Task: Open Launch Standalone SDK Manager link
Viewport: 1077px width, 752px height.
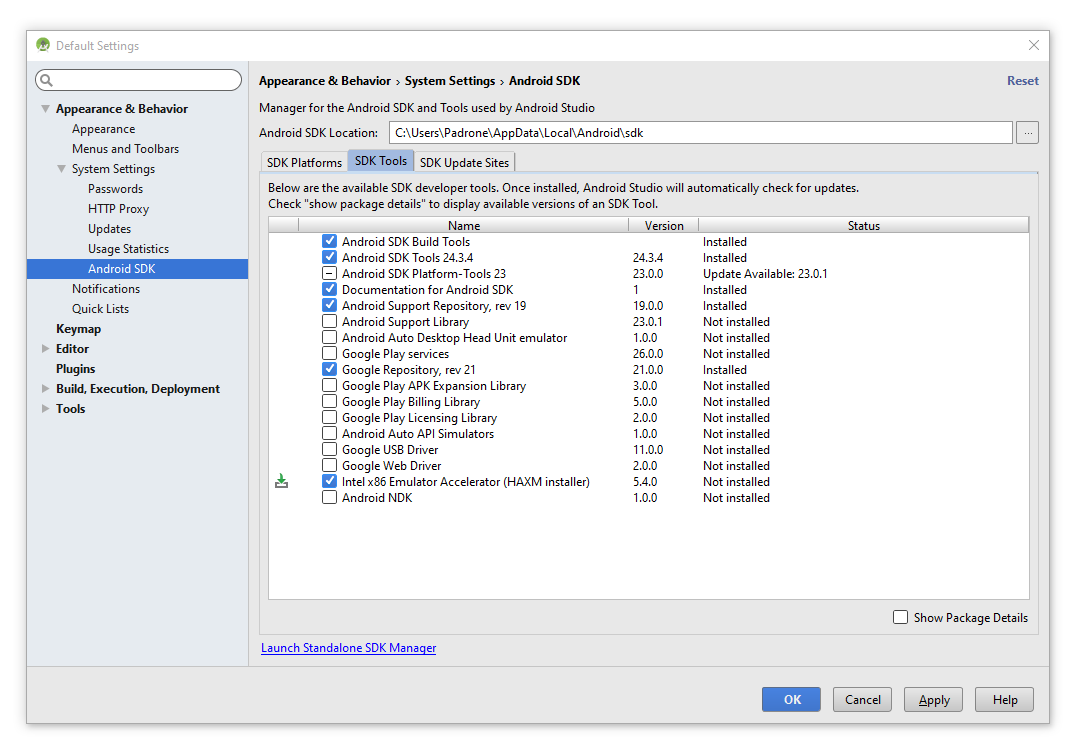Action: pos(348,648)
